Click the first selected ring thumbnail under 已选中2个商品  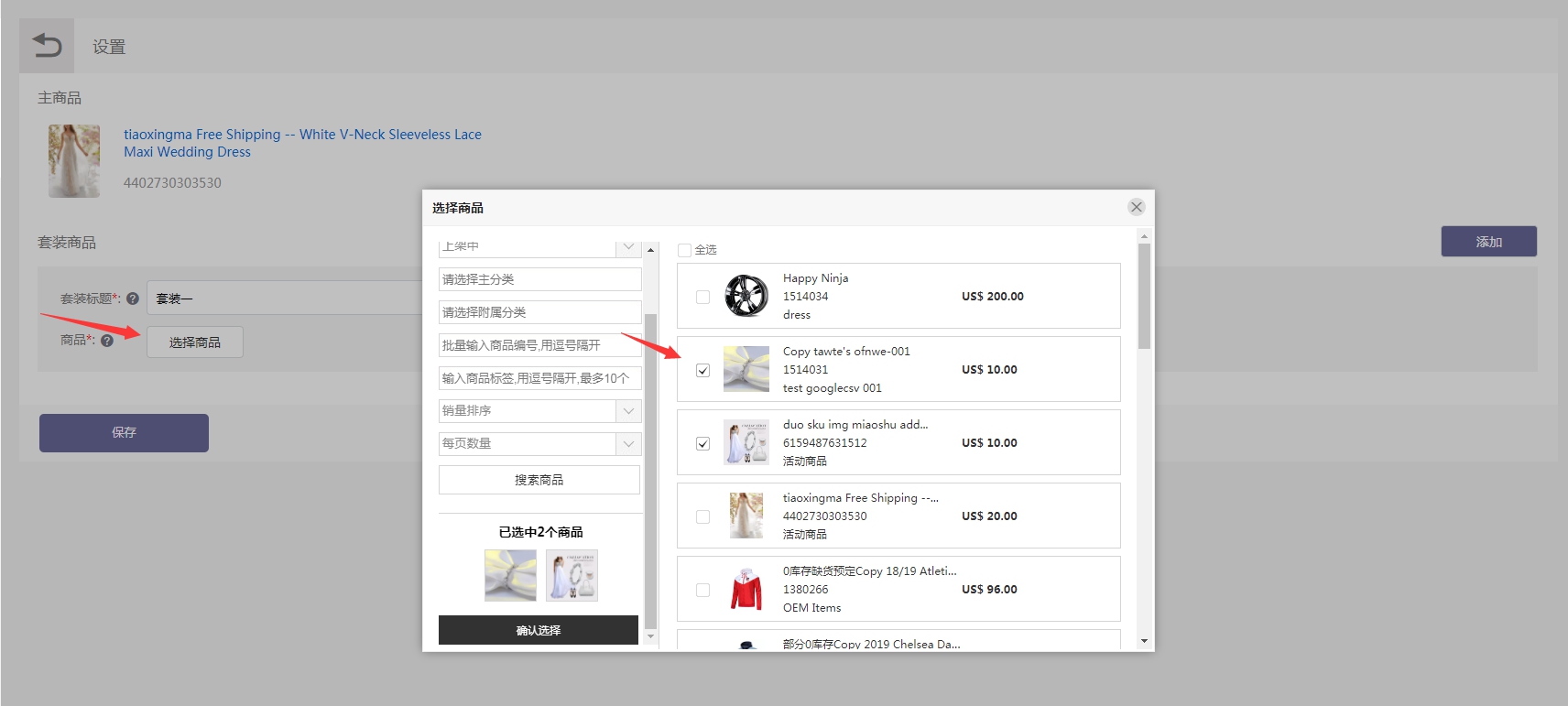click(x=510, y=575)
